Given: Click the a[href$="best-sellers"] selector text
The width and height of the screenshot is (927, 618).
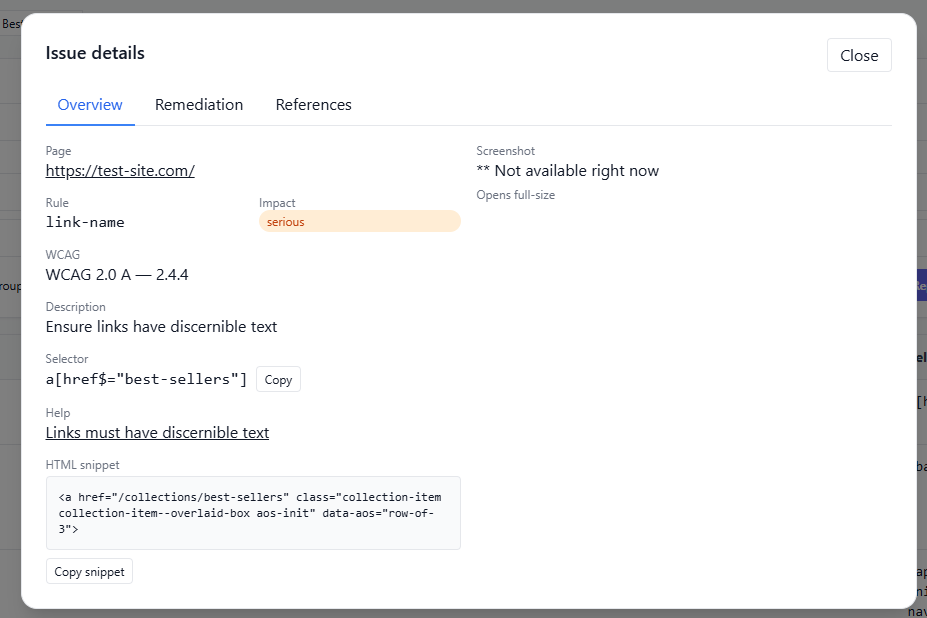Looking at the screenshot, I should (x=146, y=379).
